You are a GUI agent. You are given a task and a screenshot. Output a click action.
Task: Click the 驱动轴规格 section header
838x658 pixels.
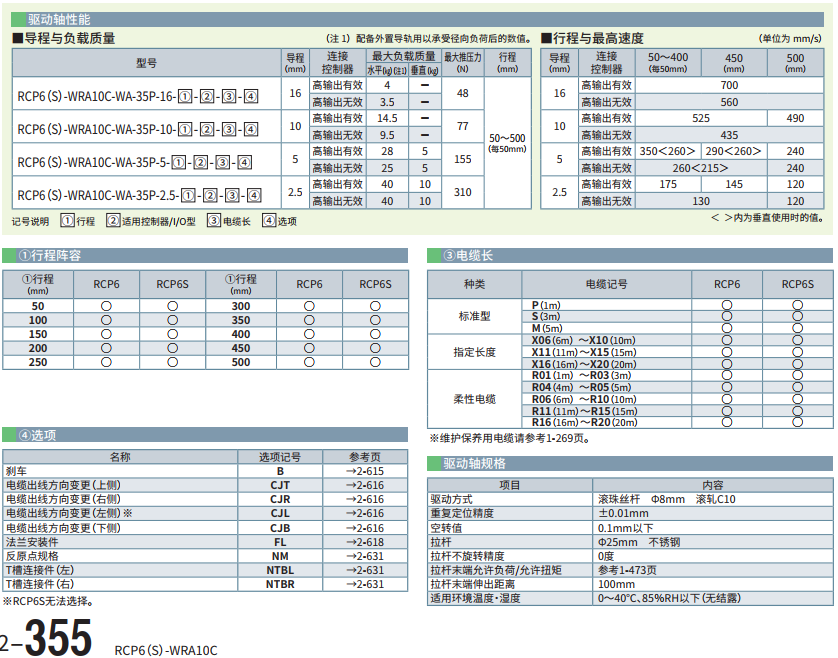[x=630, y=463]
